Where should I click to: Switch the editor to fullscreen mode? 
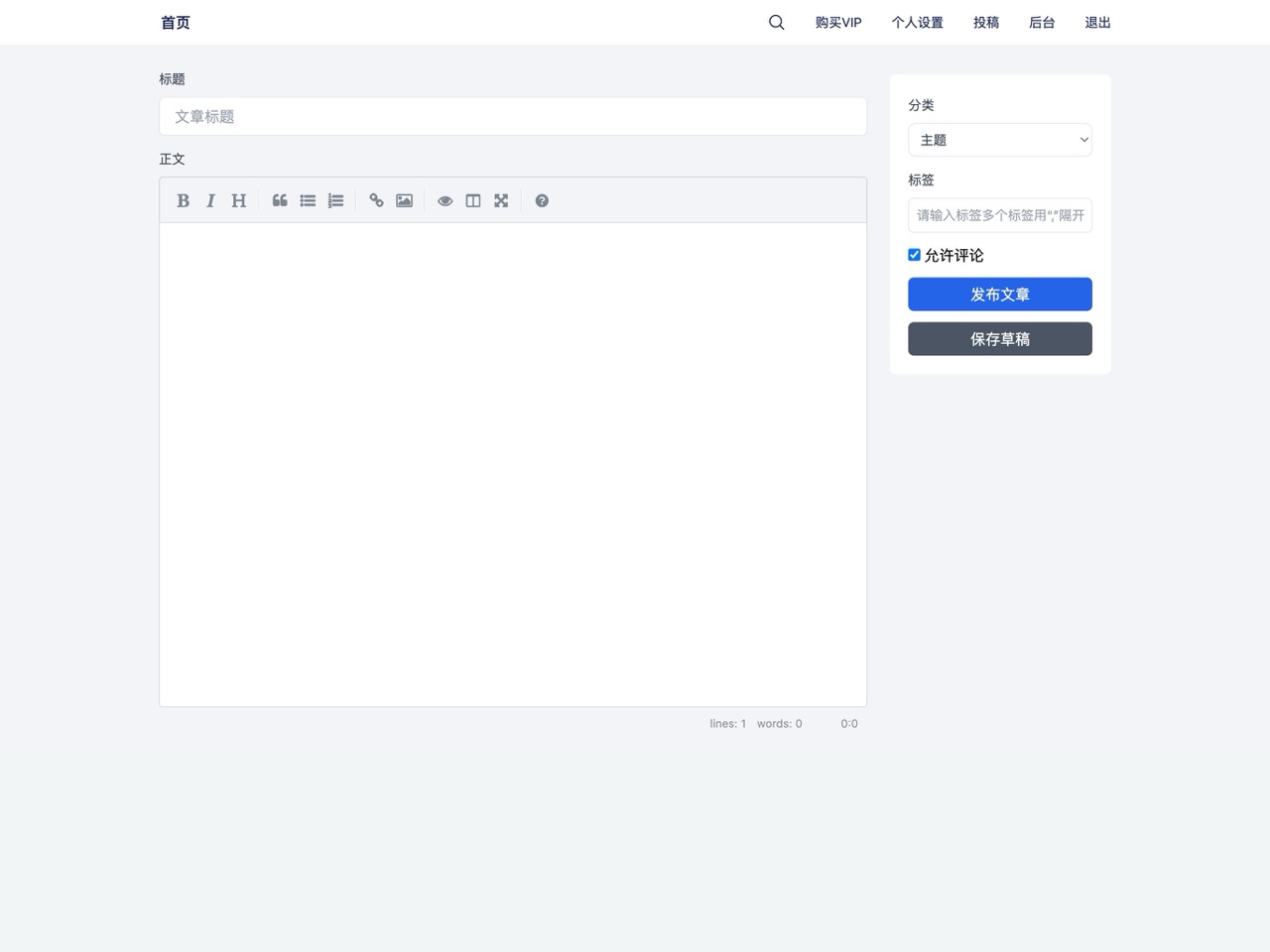click(500, 200)
